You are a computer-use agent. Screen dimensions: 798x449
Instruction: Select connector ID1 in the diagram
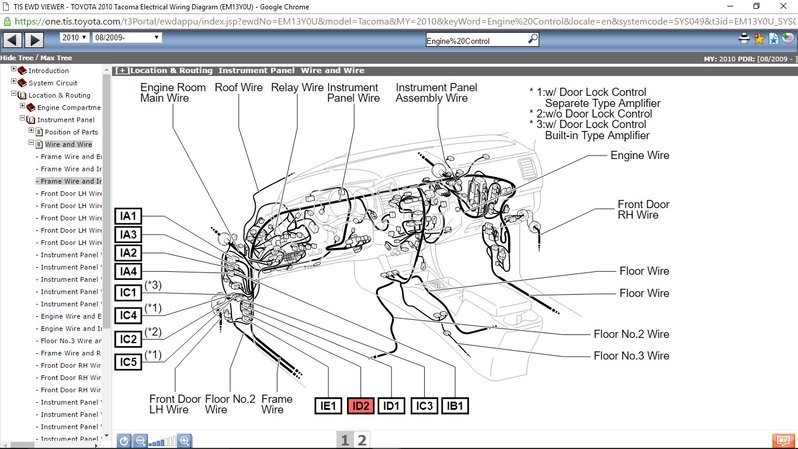point(391,406)
